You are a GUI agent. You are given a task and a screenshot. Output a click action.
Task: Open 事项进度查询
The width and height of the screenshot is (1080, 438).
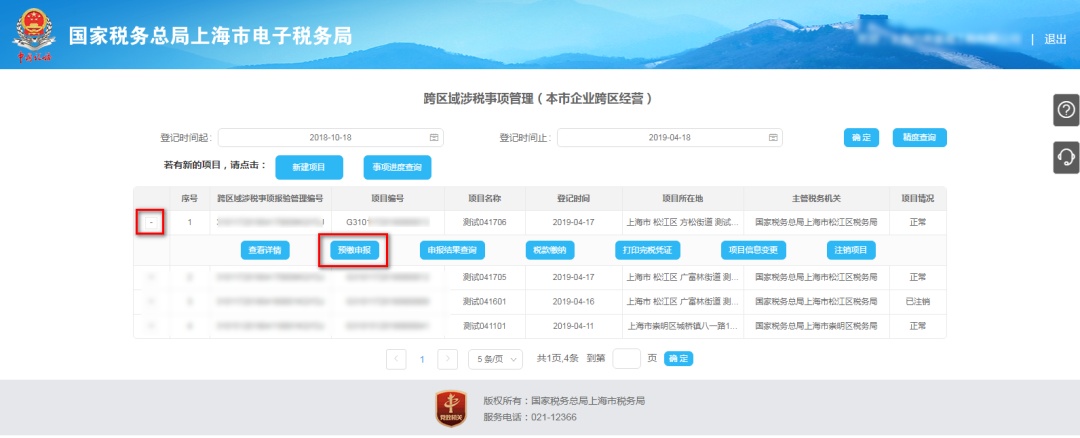coord(397,167)
